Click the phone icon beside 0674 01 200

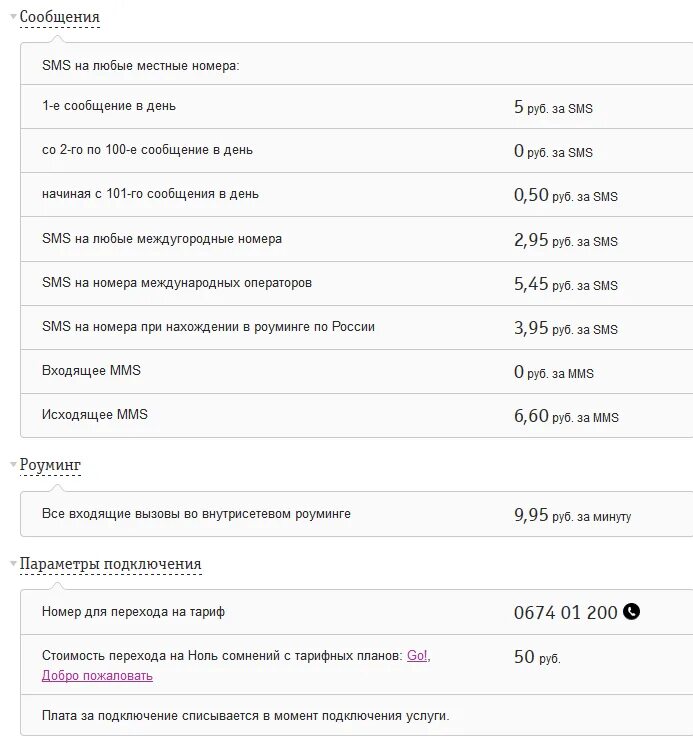click(x=631, y=611)
